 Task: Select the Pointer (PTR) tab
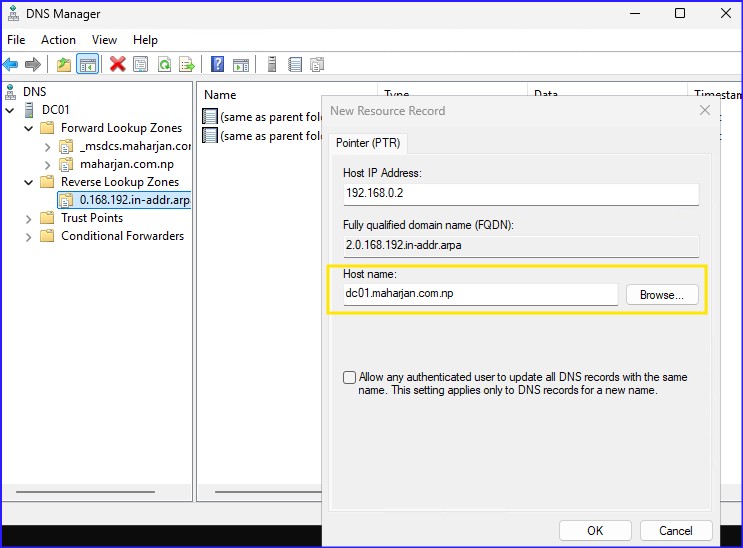pyautogui.click(x=367, y=143)
